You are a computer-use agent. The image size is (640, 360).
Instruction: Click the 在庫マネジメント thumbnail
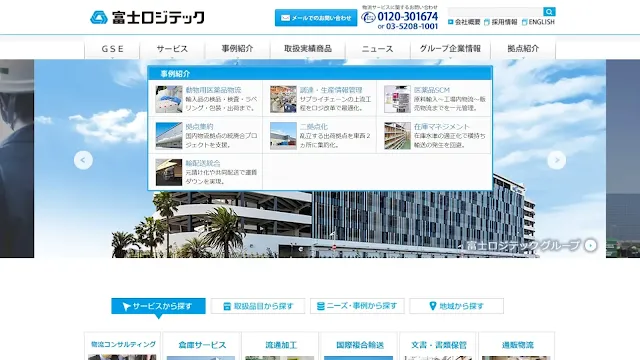(x=397, y=136)
